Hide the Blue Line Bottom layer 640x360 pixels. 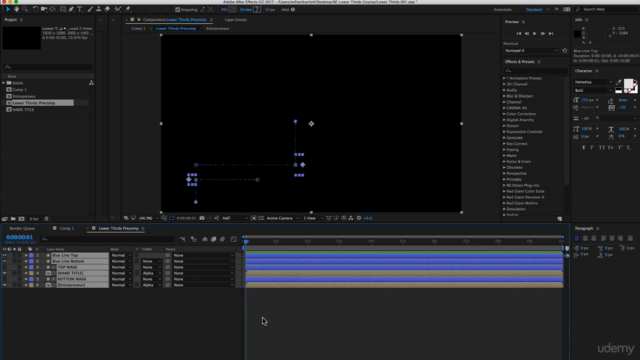pos(4,261)
